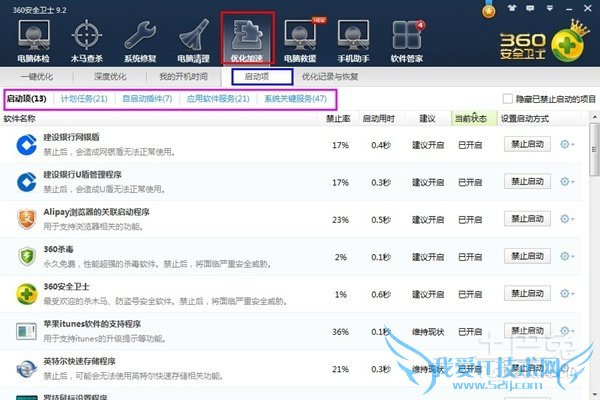Viewport: 600px width, 400px height.
Task: Open 电脑救援 computer rescue icon
Action: click(300, 41)
